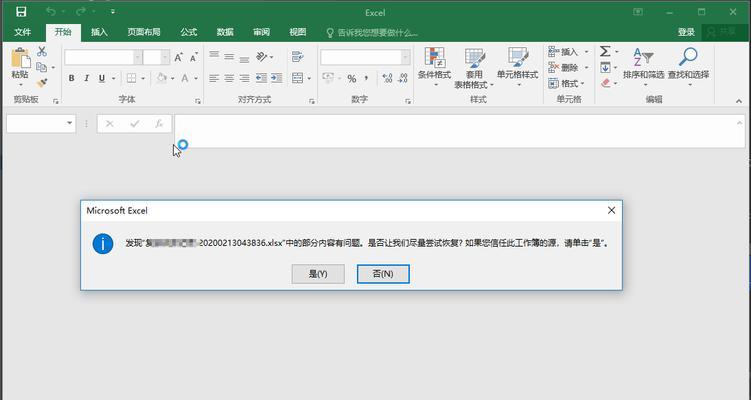
Task: Click the Decrease Font Size icon
Action: click(x=193, y=57)
